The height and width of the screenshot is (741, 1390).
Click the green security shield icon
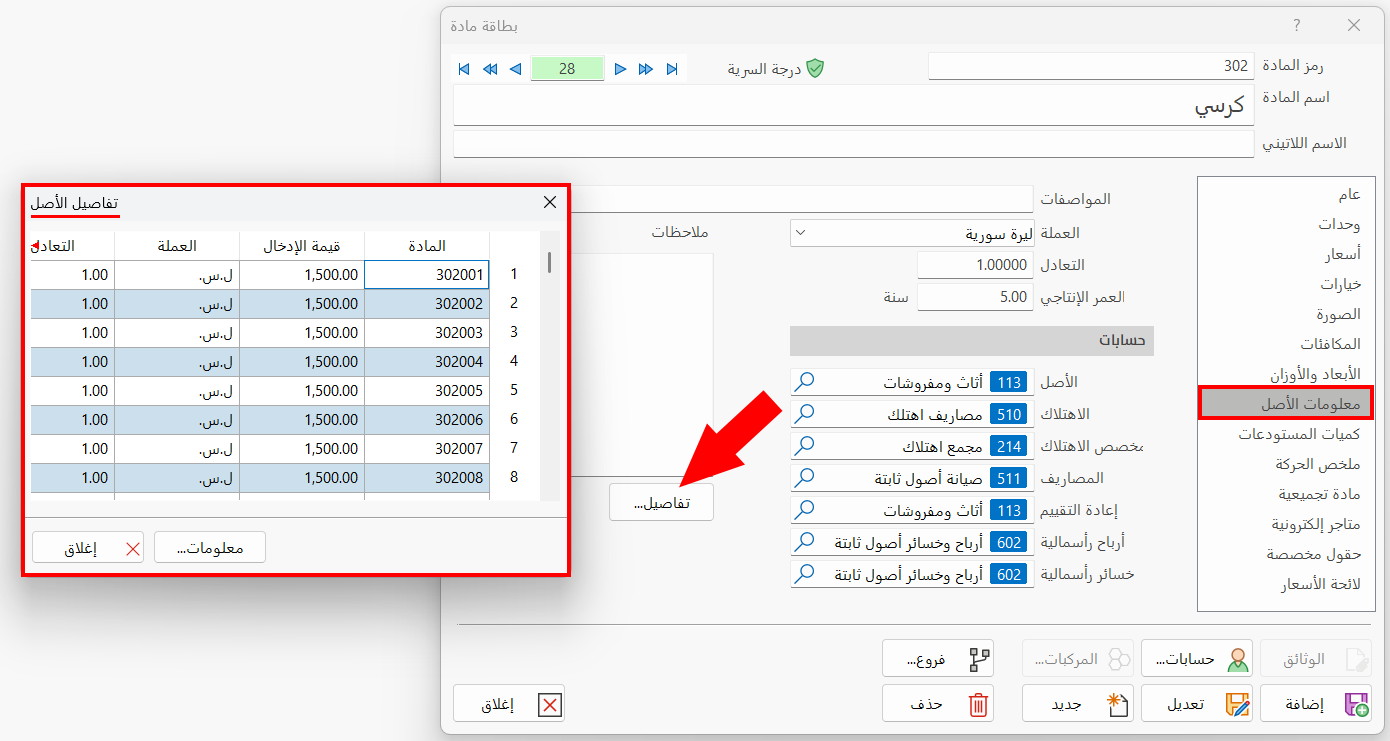point(816,68)
